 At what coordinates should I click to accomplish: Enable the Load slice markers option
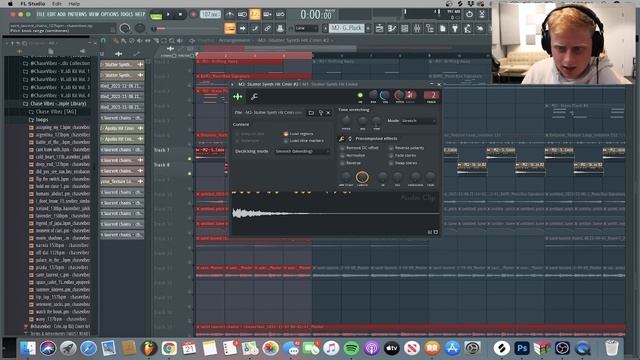pyautogui.click(x=304, y=141)
